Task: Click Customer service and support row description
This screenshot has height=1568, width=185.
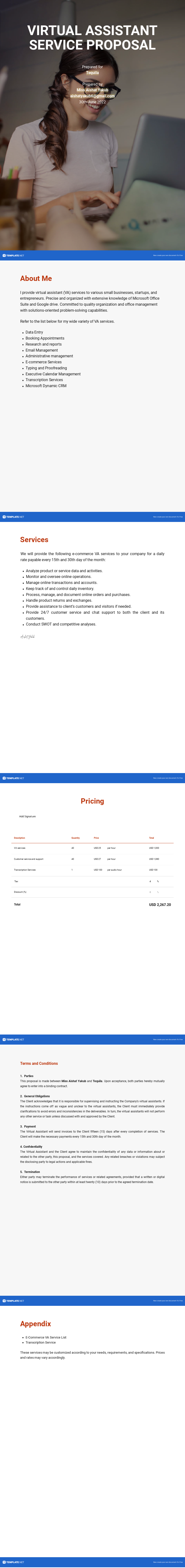Action: 29,859
